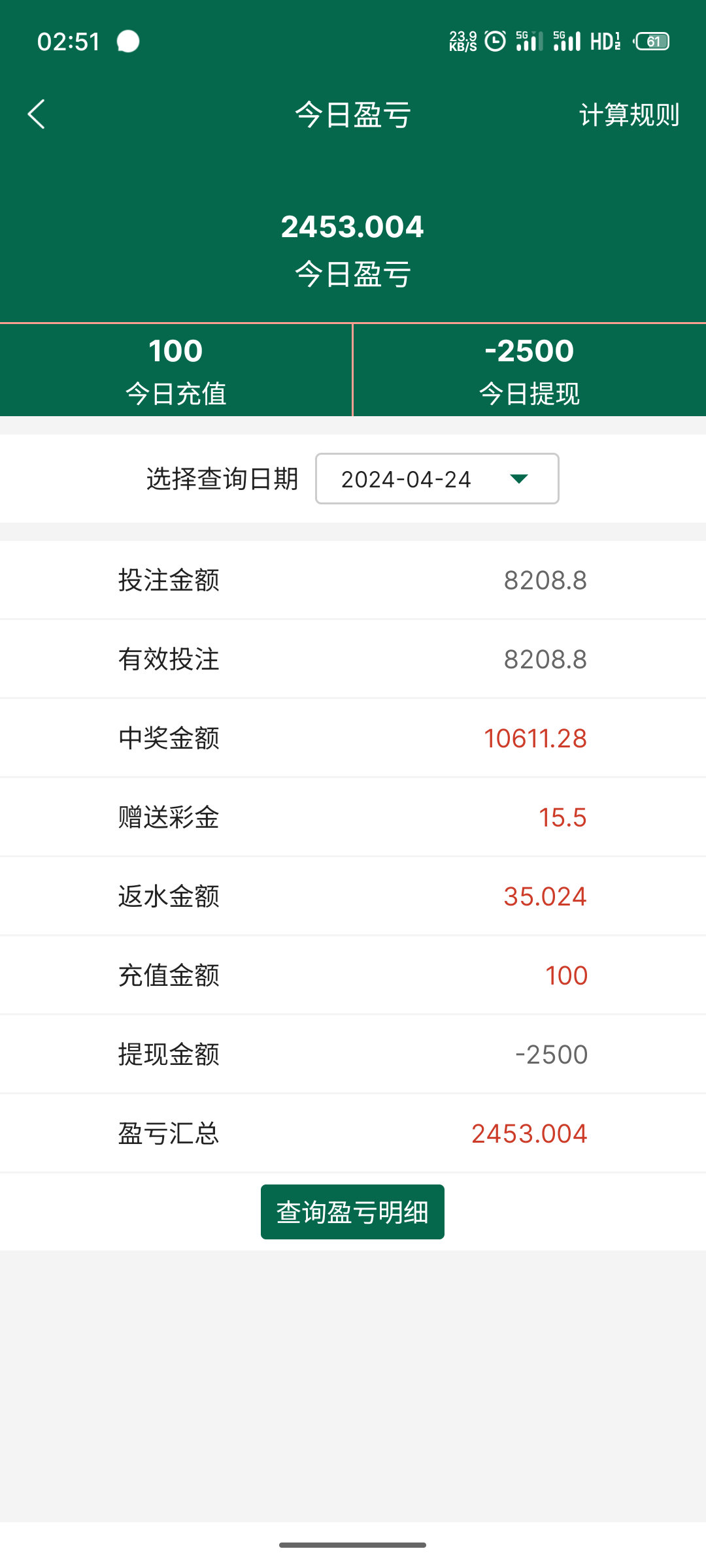Image resolution: width=706 pixels, height=1568 pixels.
Task: Tap the second 5G signal icon
Action: click(x=567, y=41)
